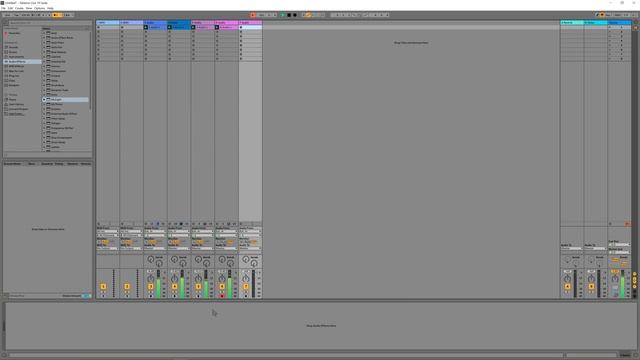Open track 3's Audio From input dropdown
The height and width of the screenshot is (360, 640).
coord(155,231)
